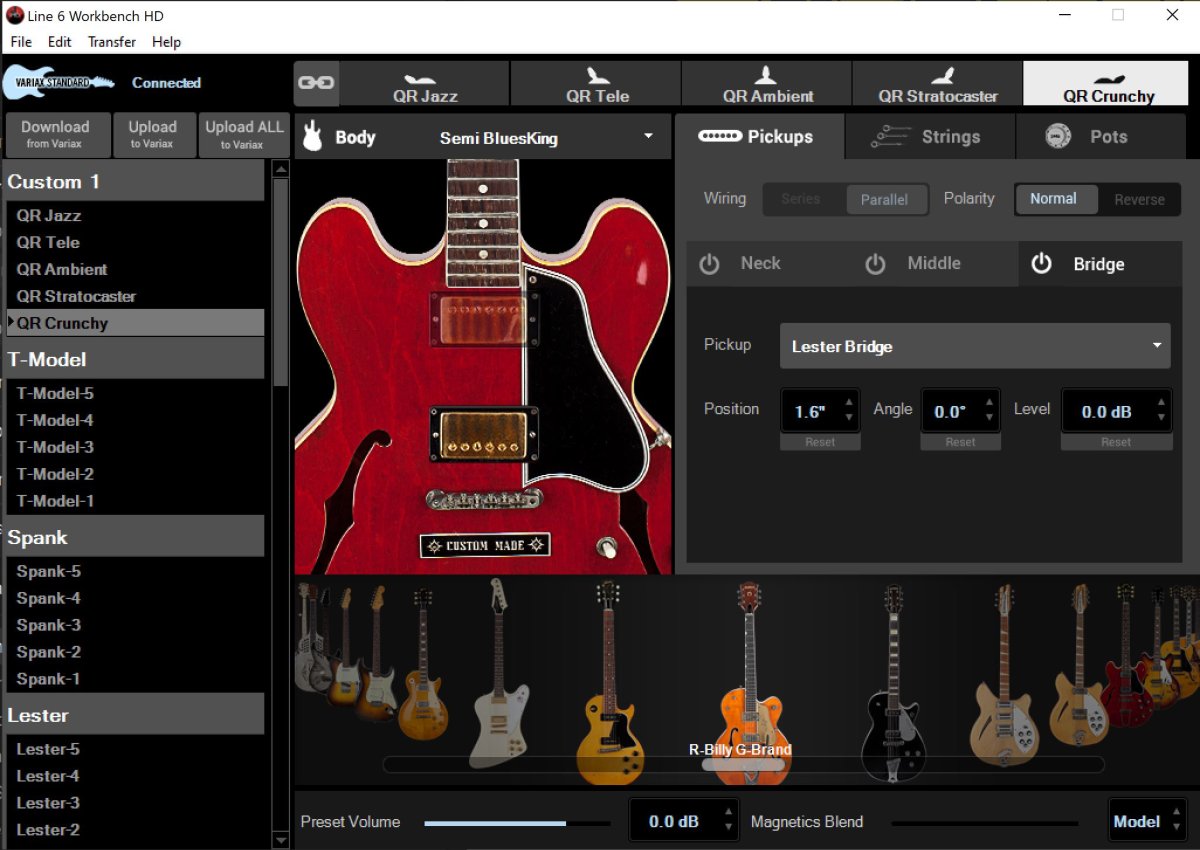Set polarity to Normal
The width and height of the screenshot is (1200, 850).
(1054, 199)
